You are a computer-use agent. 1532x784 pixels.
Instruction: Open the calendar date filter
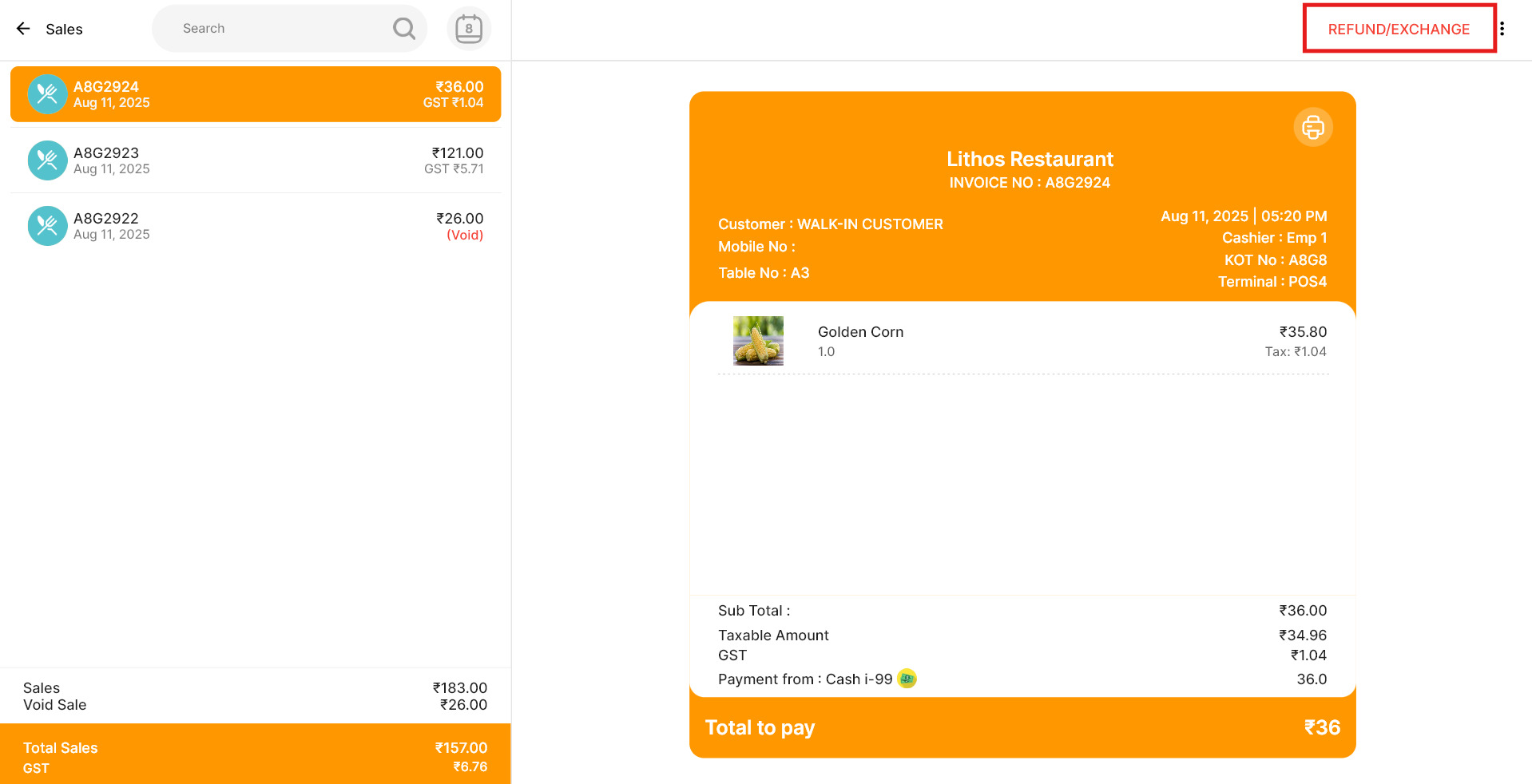tap(469, 29)
